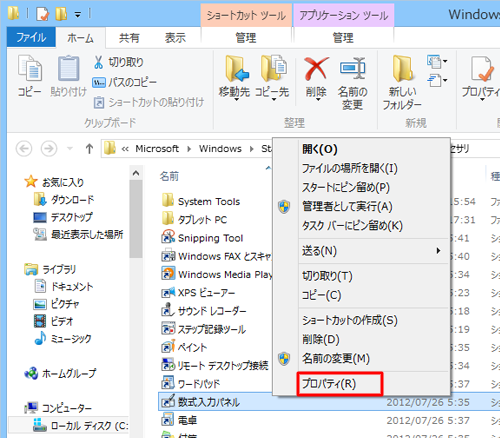
Task: Expand the arrow after Microsoft in address bar
Action: 189,149
